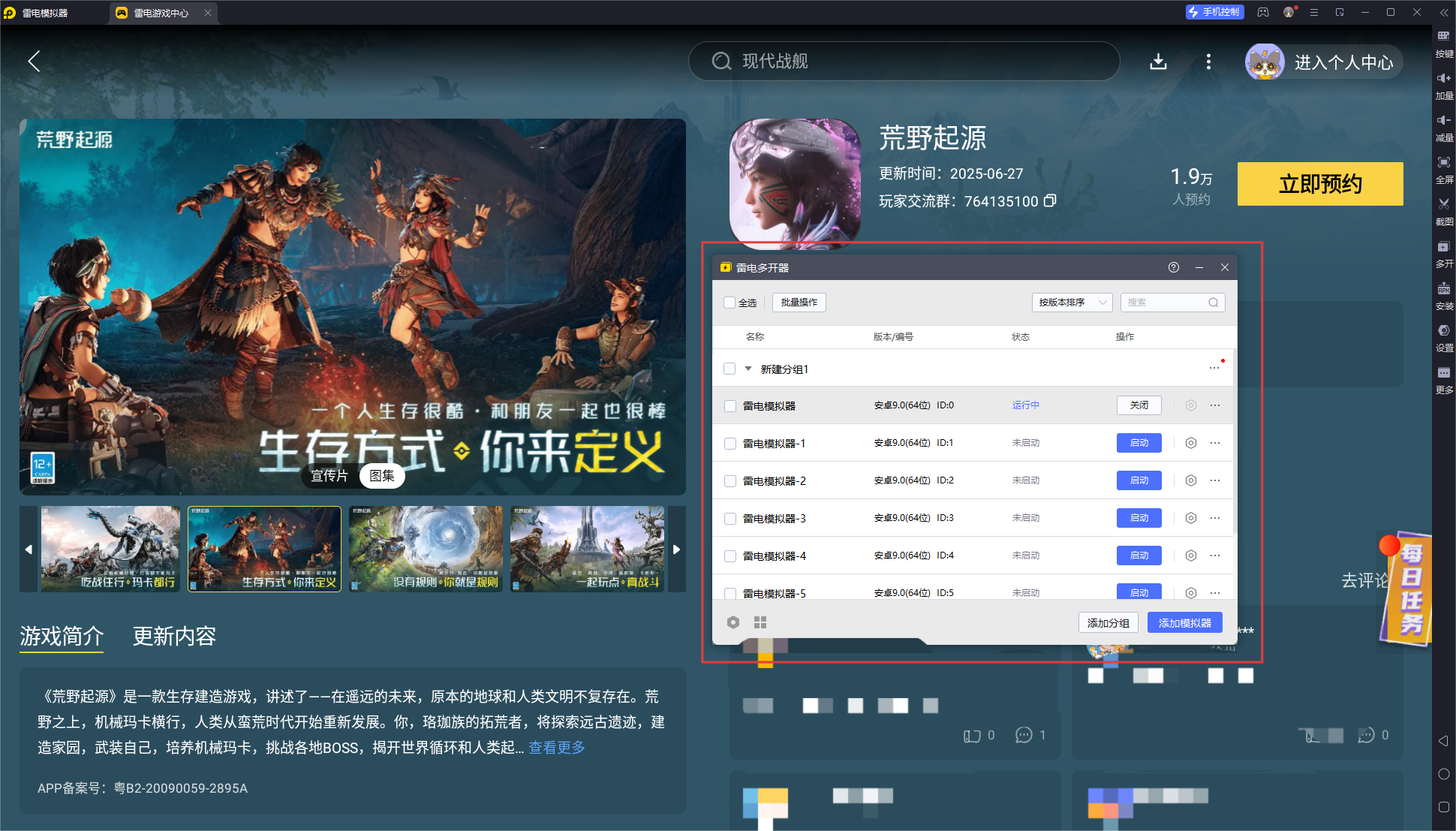Open 每日任务 daily task badge
Viewport: 1456px width, 831px height.
pyautogui.click(x=1406, y=589)
